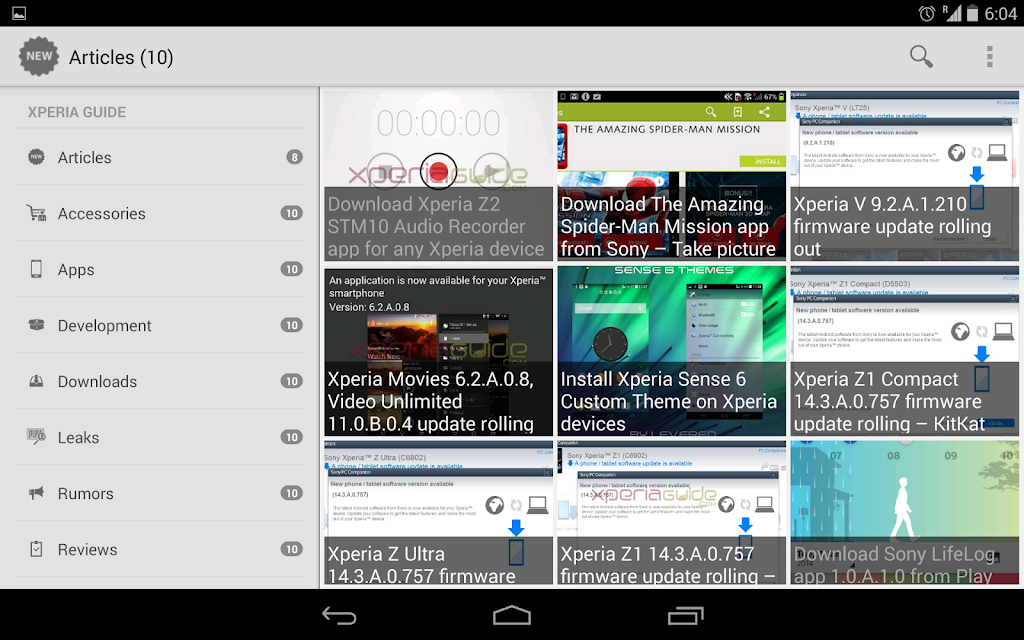Select the Downloads category
The width and height of the screenshot is (1024, 640).
click(161, 381)
